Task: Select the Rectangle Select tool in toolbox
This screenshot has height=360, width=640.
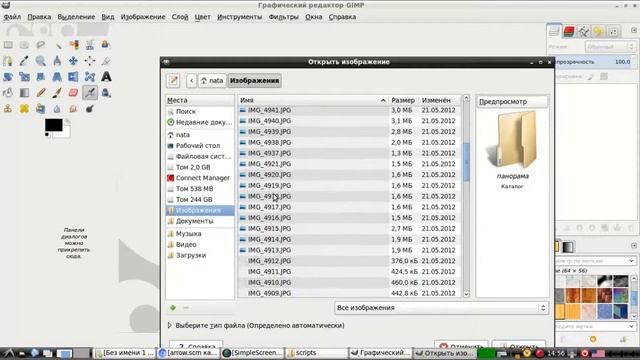Action: 8,45
